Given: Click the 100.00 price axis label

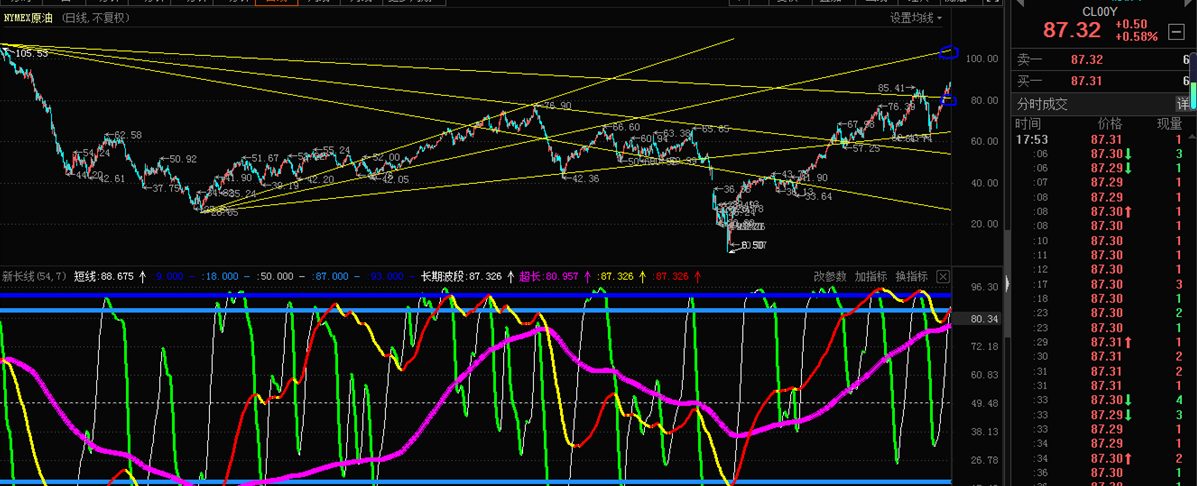Looking at the screenshot, I should [x=980, y=59].
